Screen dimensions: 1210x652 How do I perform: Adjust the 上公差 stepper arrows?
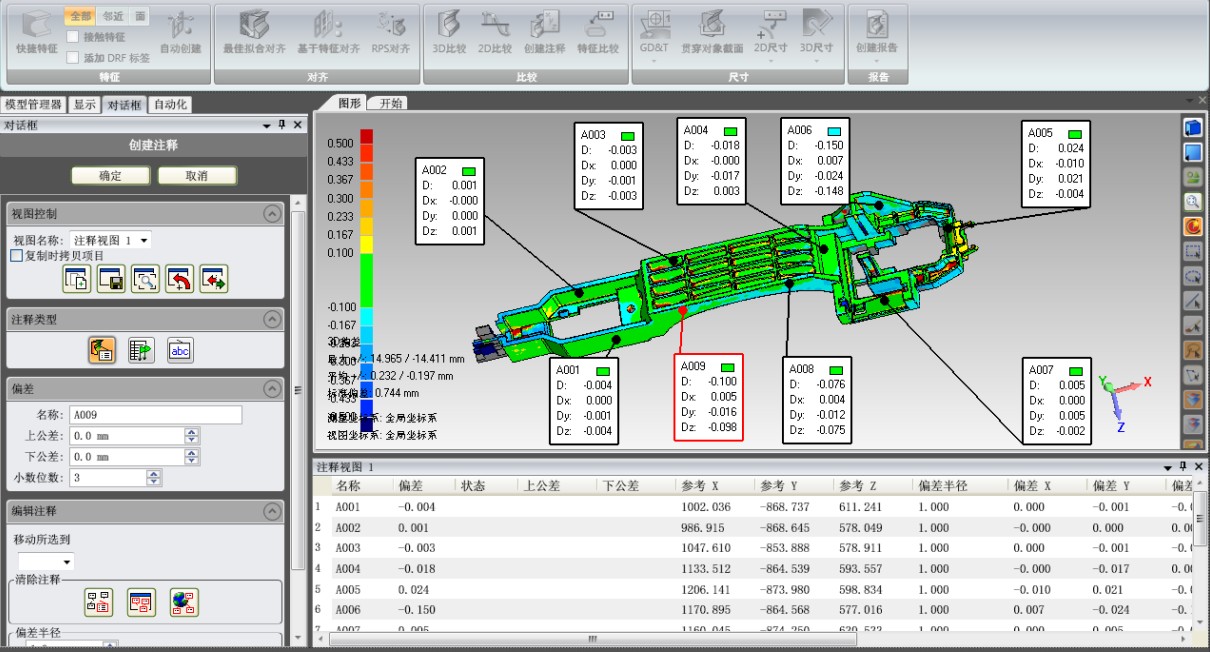192,436
